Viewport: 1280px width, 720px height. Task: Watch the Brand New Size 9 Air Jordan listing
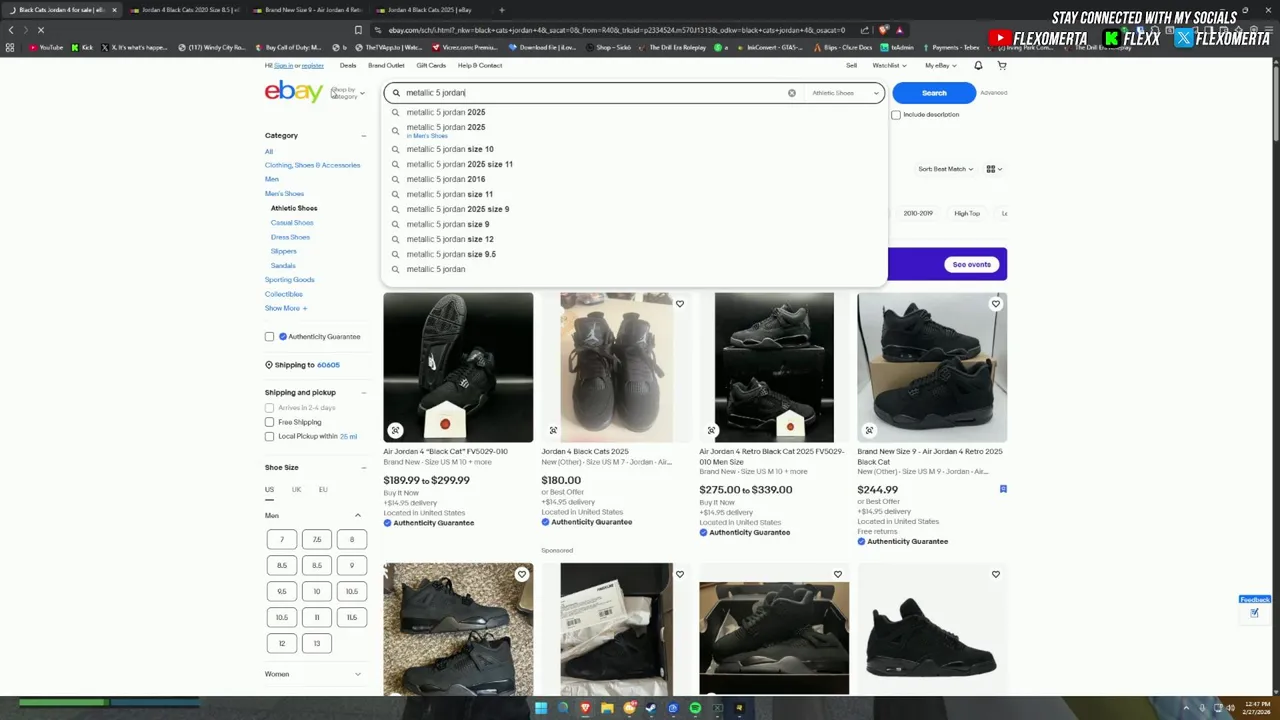[x=995, y=304]
